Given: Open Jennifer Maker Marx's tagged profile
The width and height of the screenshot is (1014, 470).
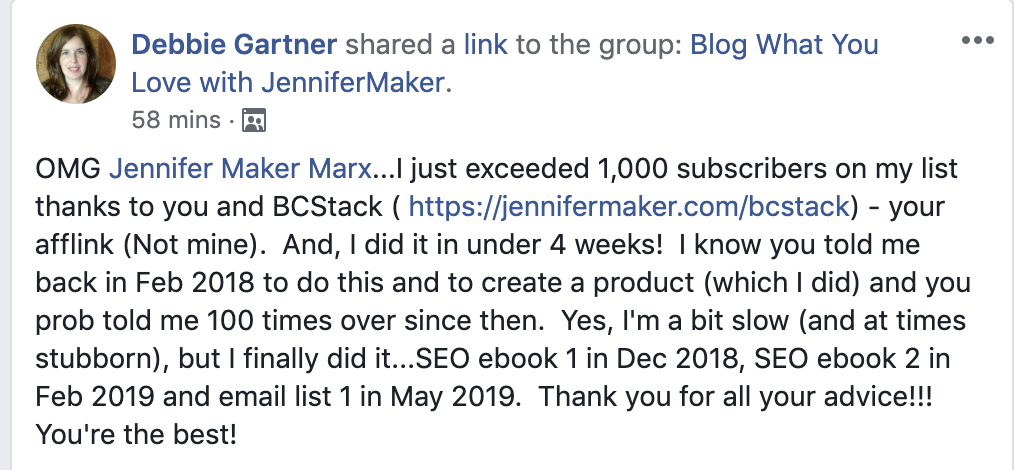Looking at the screenshot, I should [x=241, y=169].
